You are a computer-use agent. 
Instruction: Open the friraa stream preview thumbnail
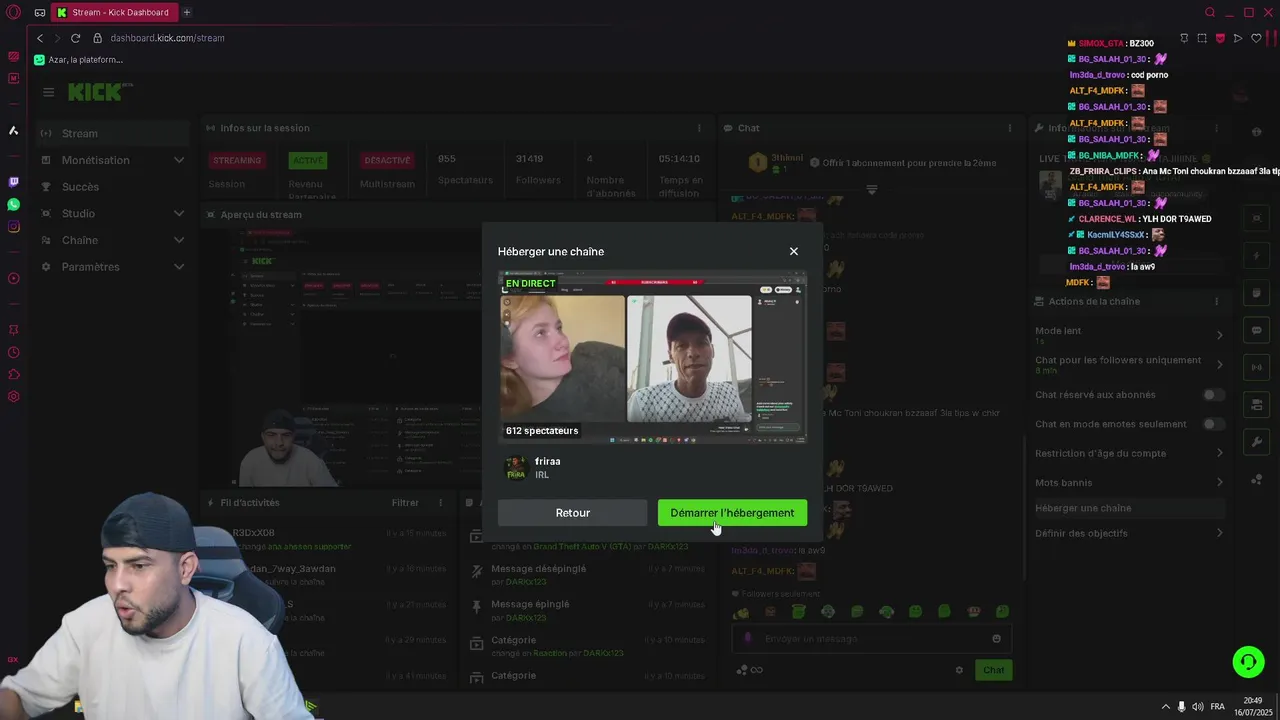click(x=652, y=358)
